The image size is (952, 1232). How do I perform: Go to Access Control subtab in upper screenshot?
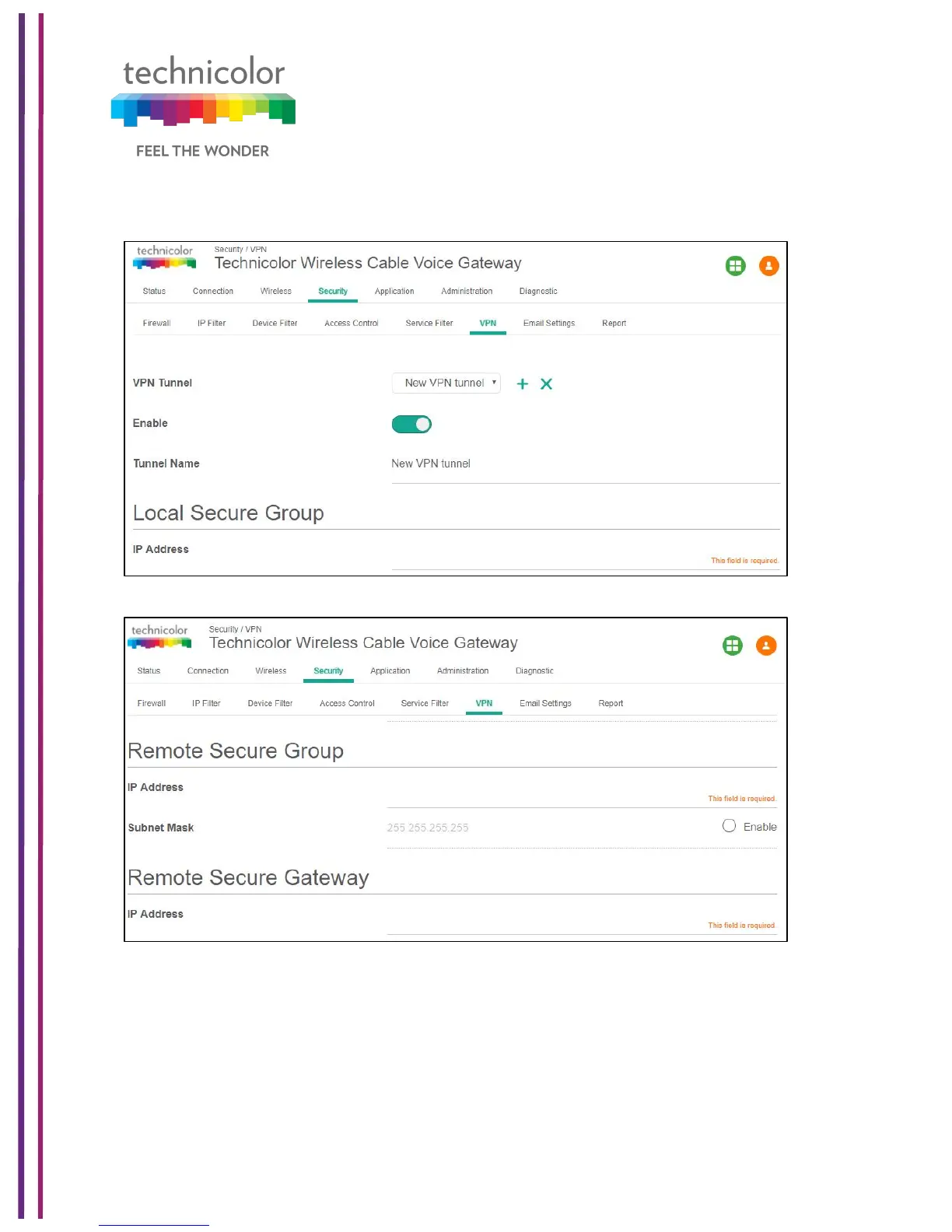(352, 323)
